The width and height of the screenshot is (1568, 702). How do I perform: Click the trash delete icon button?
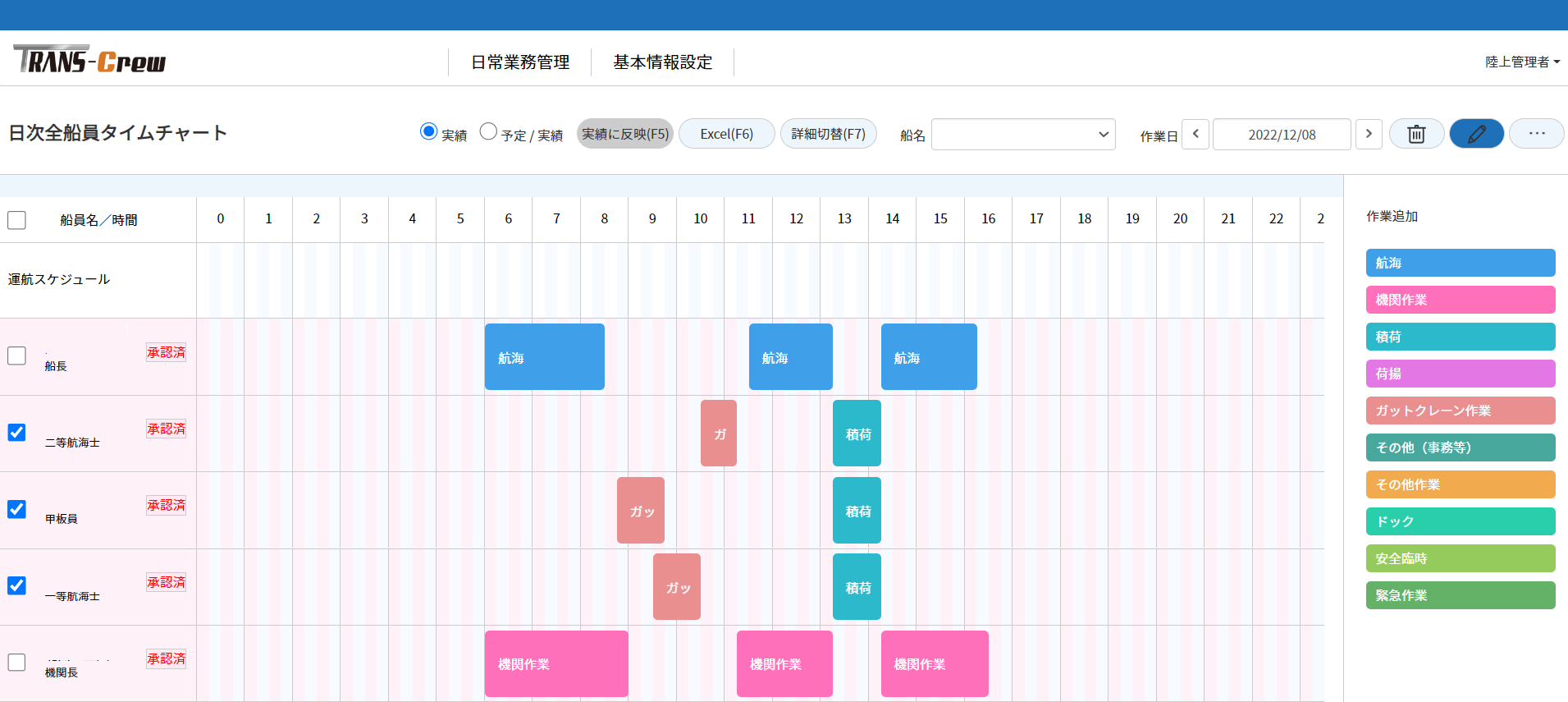[1416, 134]
